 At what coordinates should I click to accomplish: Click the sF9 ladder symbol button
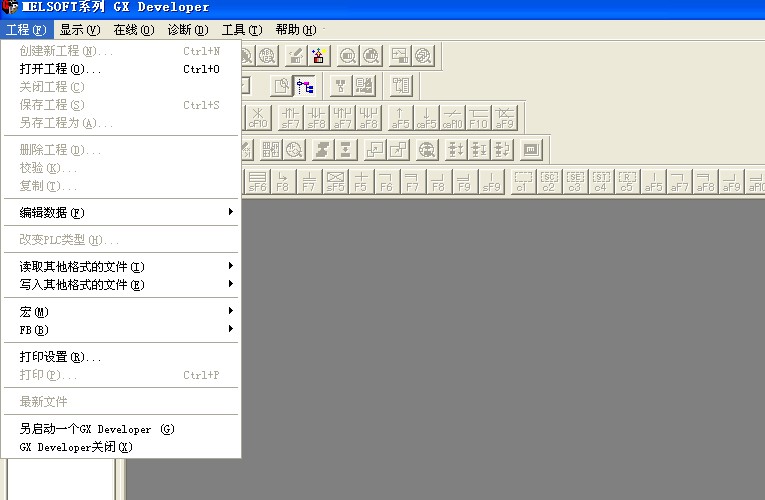tap(491, 181)
